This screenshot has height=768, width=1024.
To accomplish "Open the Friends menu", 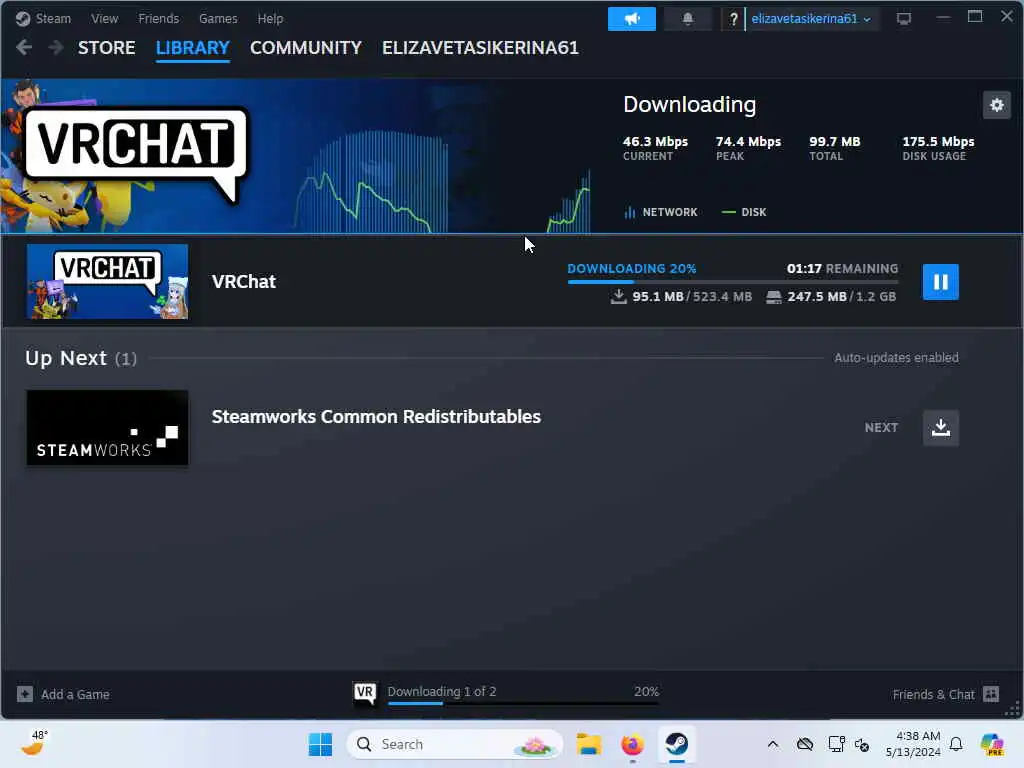I will [159, 18].
